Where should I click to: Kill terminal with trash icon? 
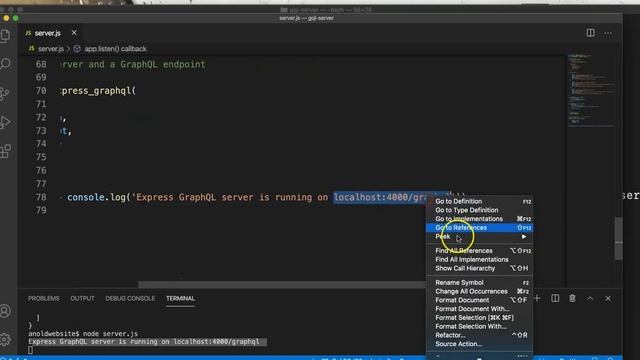572,298
